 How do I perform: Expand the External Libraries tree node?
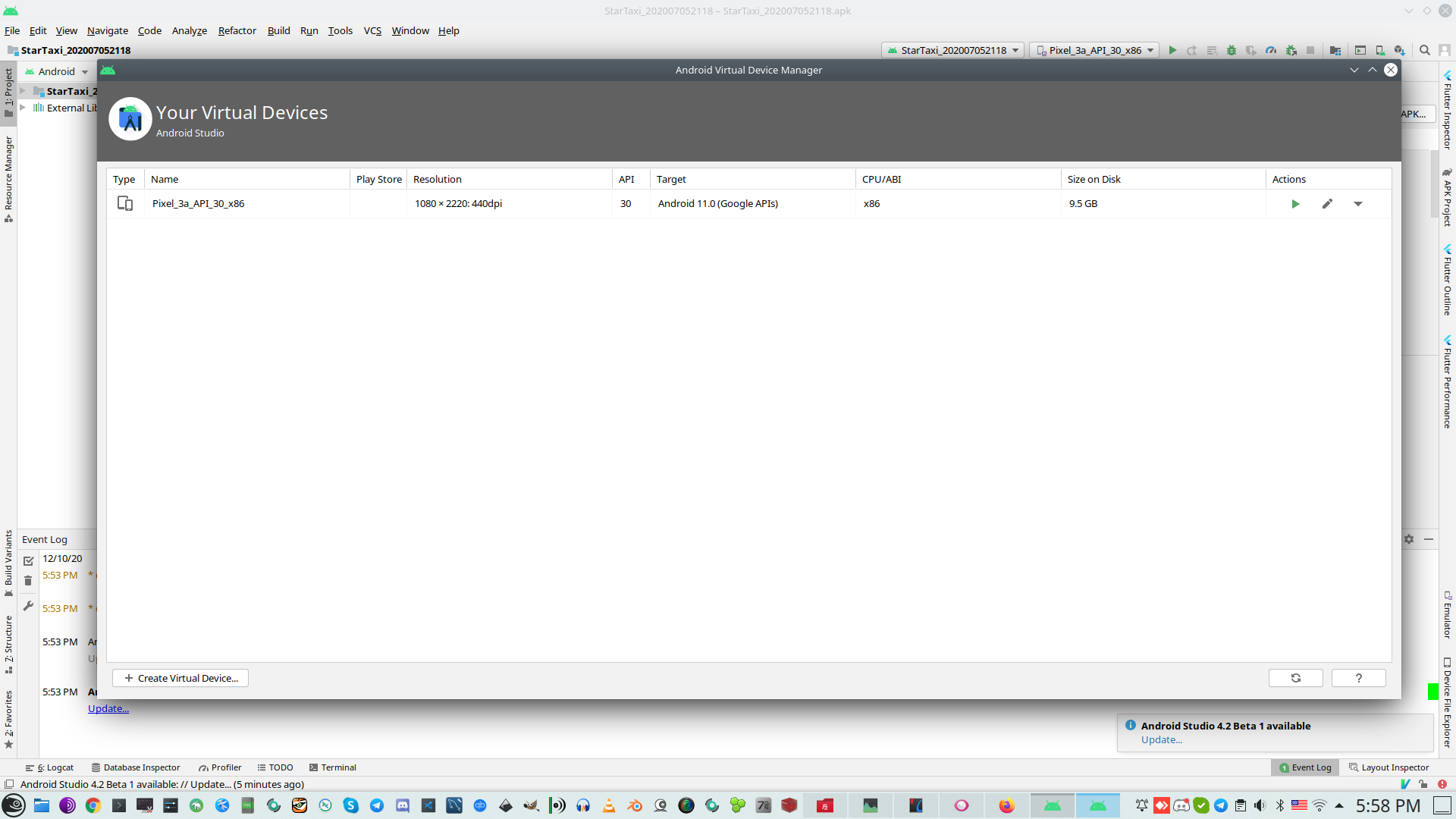[23, 108]
